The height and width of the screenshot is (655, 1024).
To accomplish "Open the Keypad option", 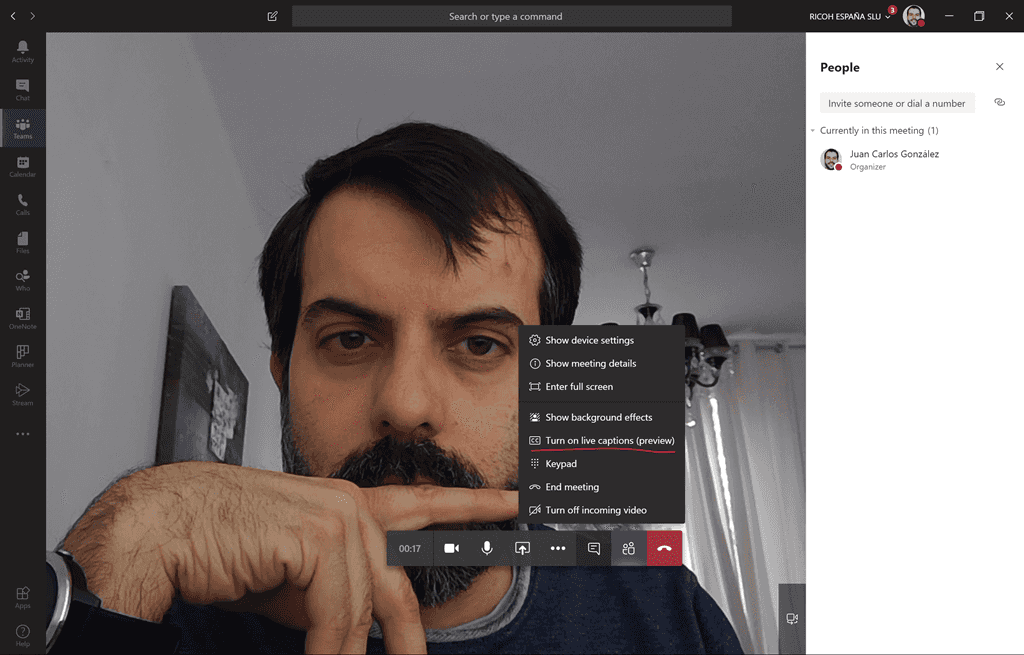I will (x=601, y=464).
